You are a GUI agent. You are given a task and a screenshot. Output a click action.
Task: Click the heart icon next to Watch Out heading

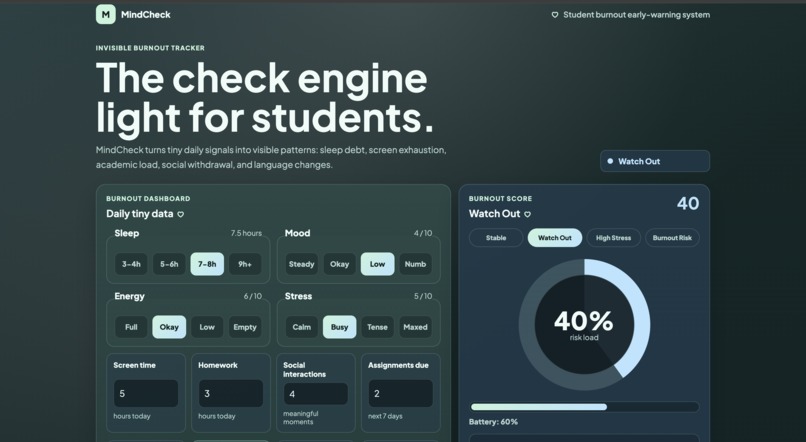(x=527, y=214)
